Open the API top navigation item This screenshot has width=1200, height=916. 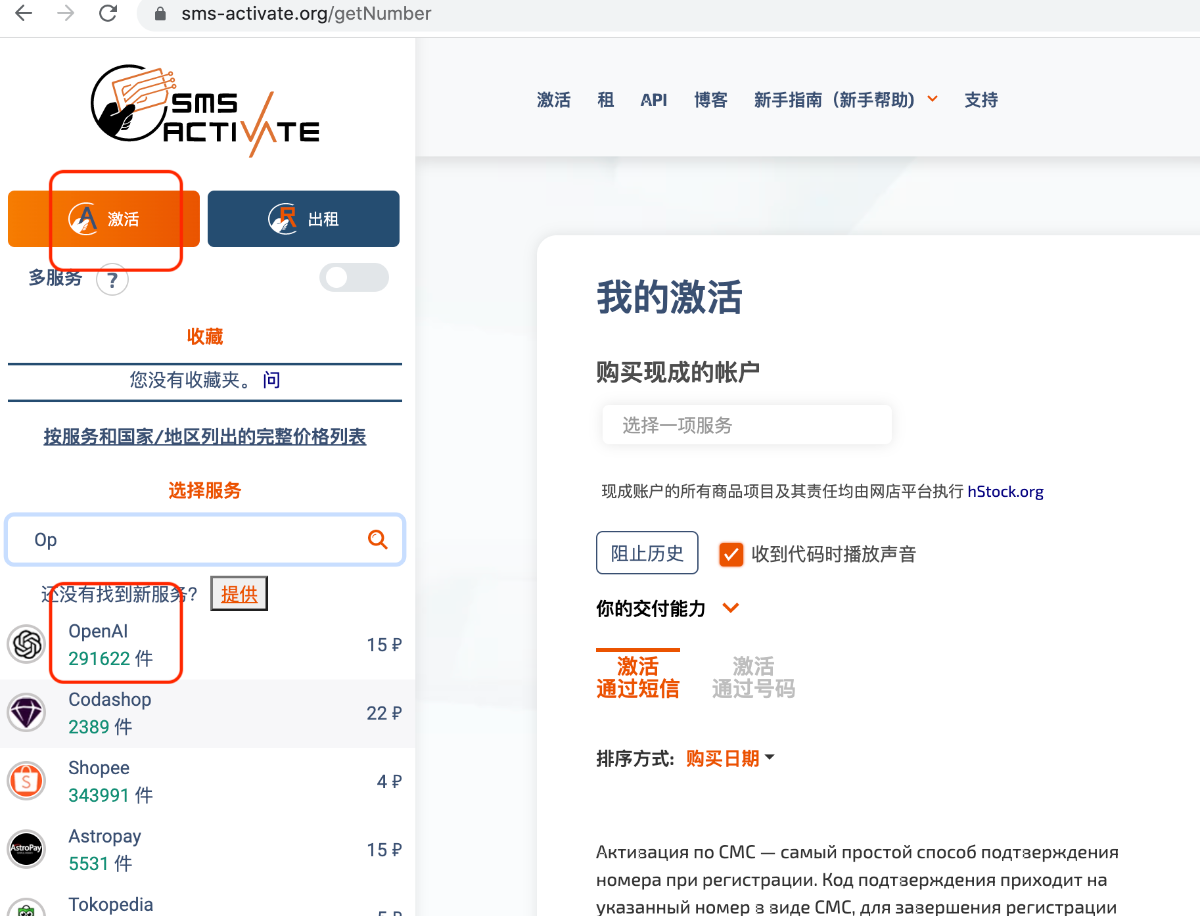tap(654, 100)
